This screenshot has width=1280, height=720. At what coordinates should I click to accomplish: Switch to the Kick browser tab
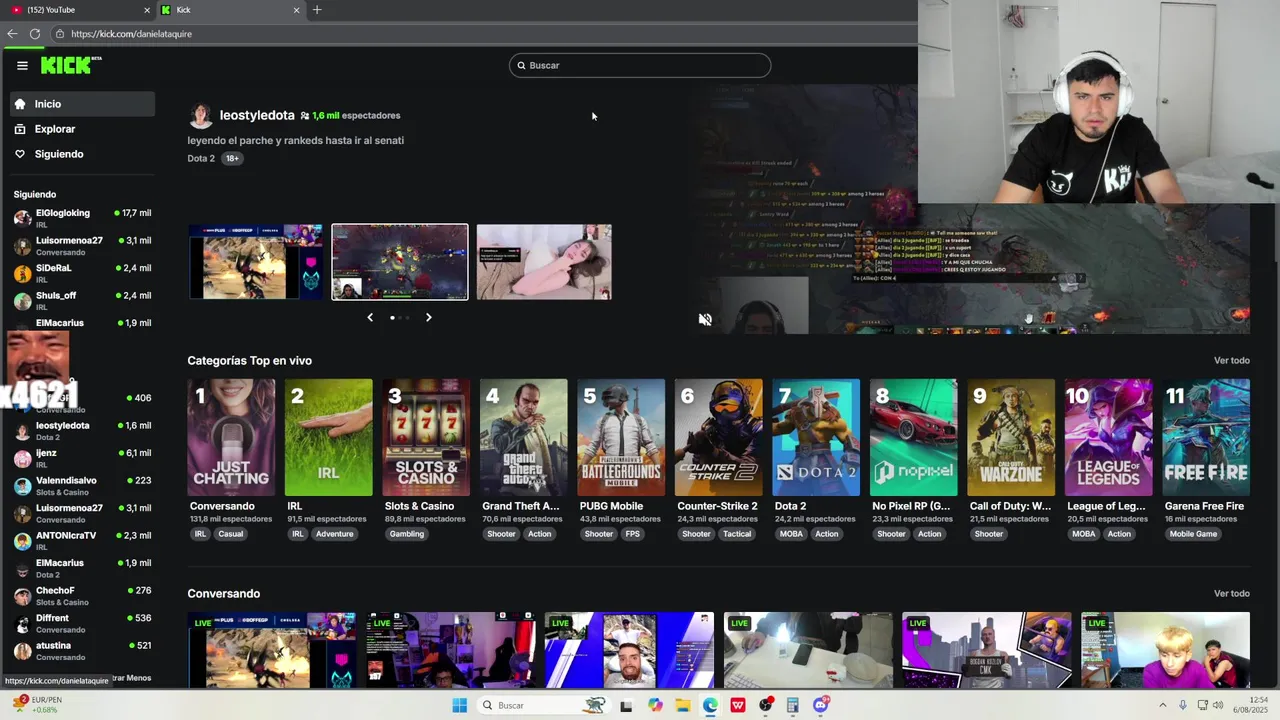(230, 10)
